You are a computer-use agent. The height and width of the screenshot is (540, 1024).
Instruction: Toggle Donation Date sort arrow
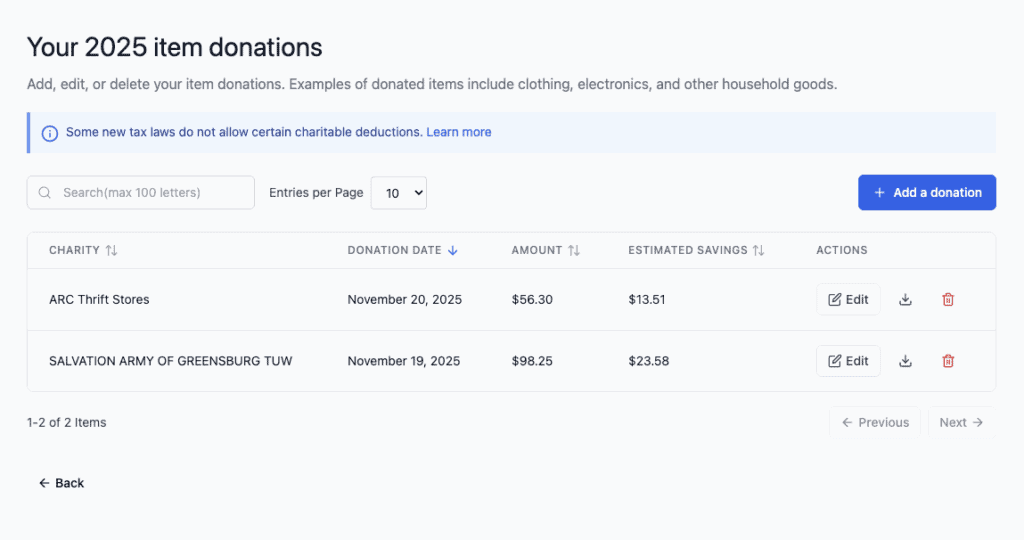coord(453,250)
